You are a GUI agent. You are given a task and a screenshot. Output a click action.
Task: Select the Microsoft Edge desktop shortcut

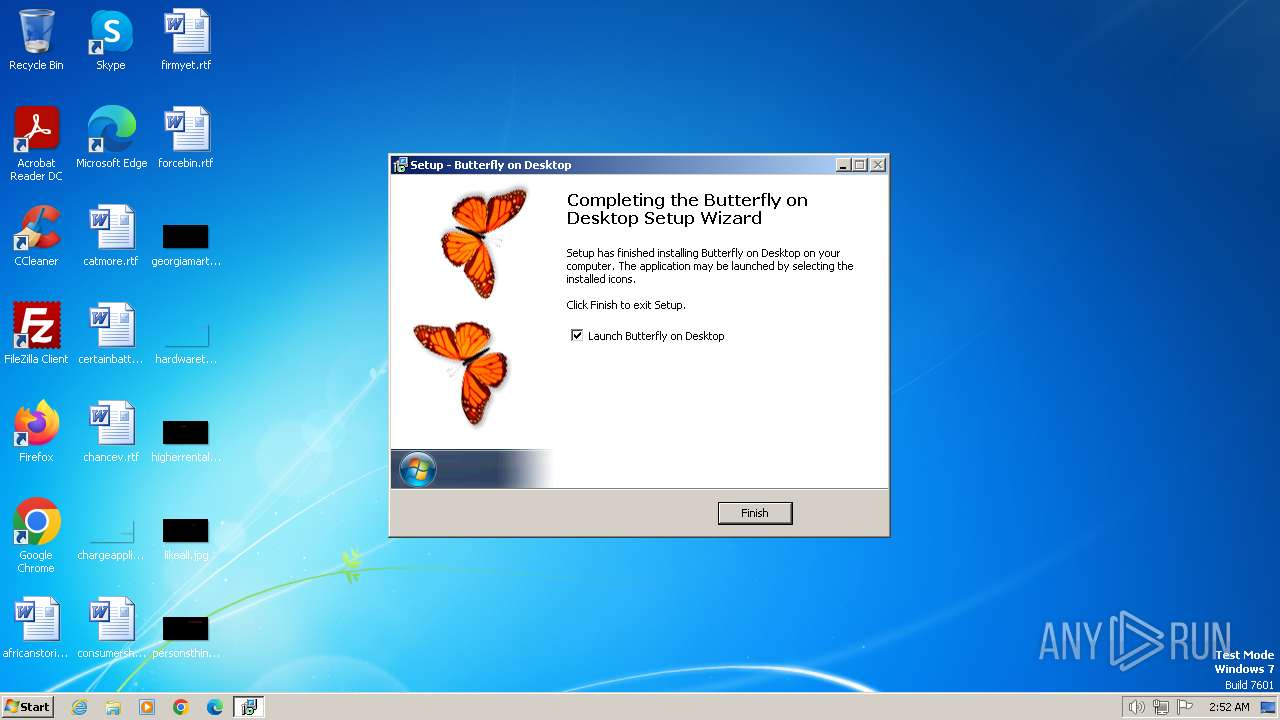111,139
